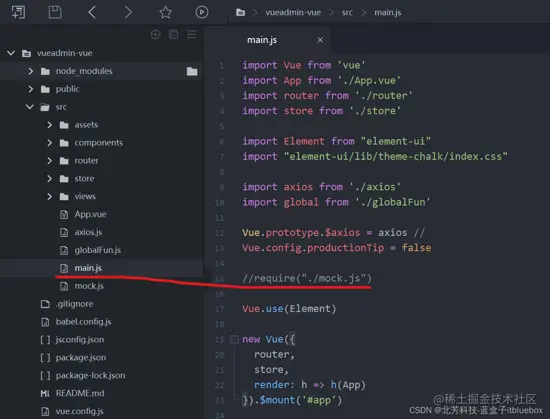Click the save icon in toolbar

click(x=55, y=12)
